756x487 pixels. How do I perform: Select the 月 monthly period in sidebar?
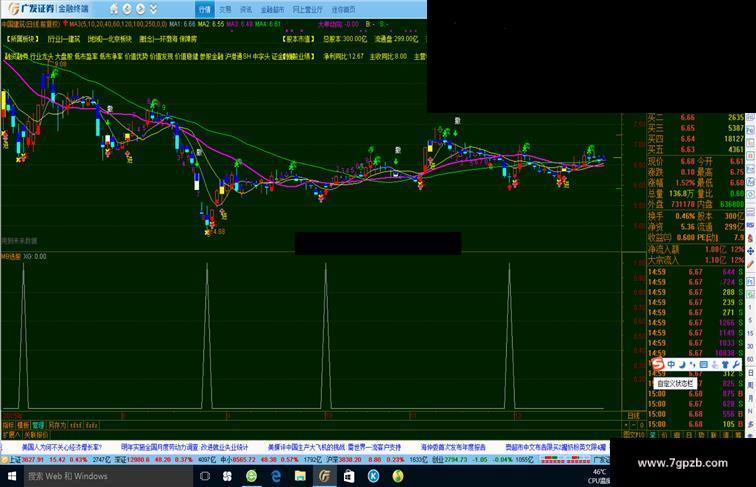click(x=751, y=399)
